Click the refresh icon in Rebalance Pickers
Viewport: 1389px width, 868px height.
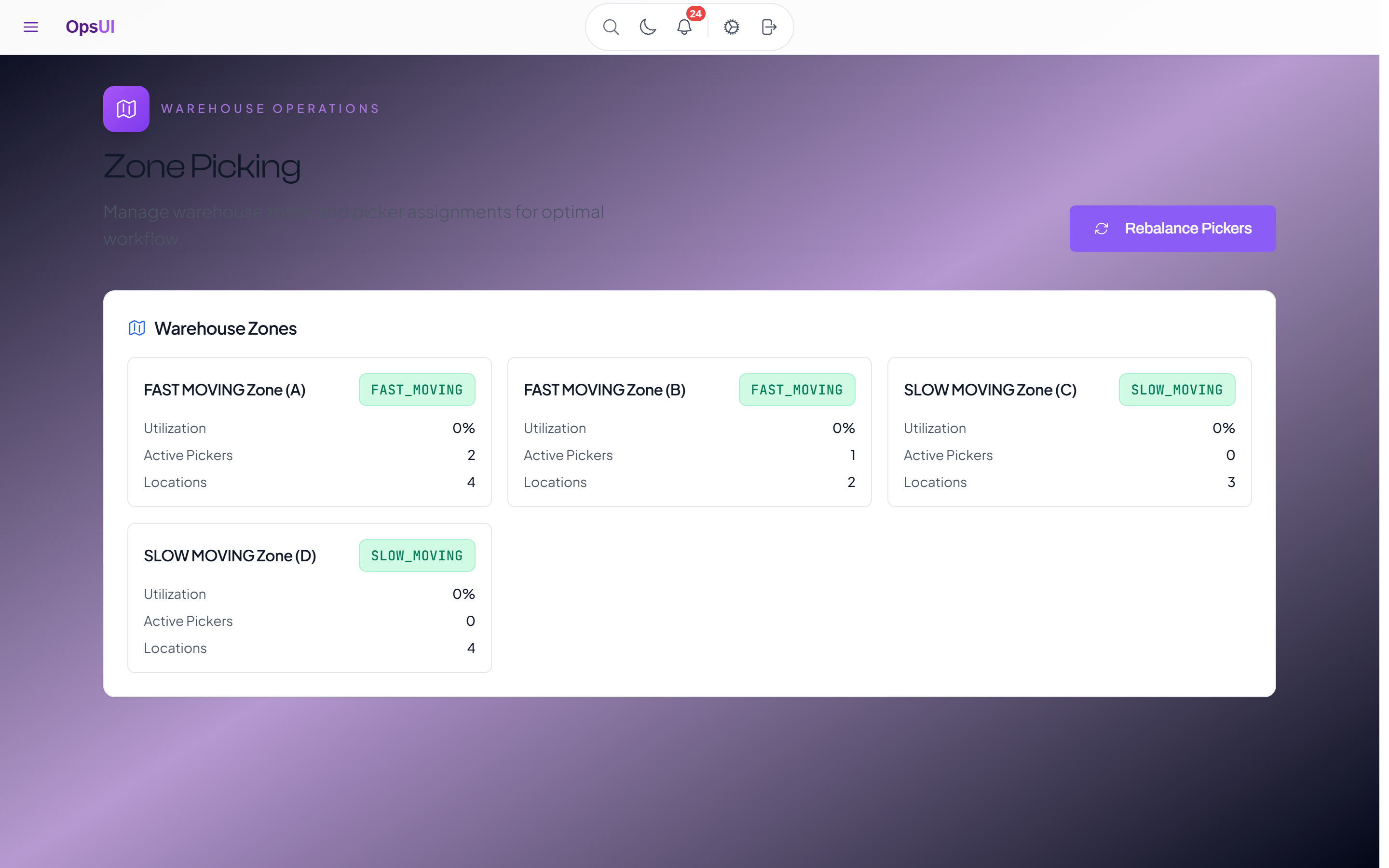[x=1101, y=229]
